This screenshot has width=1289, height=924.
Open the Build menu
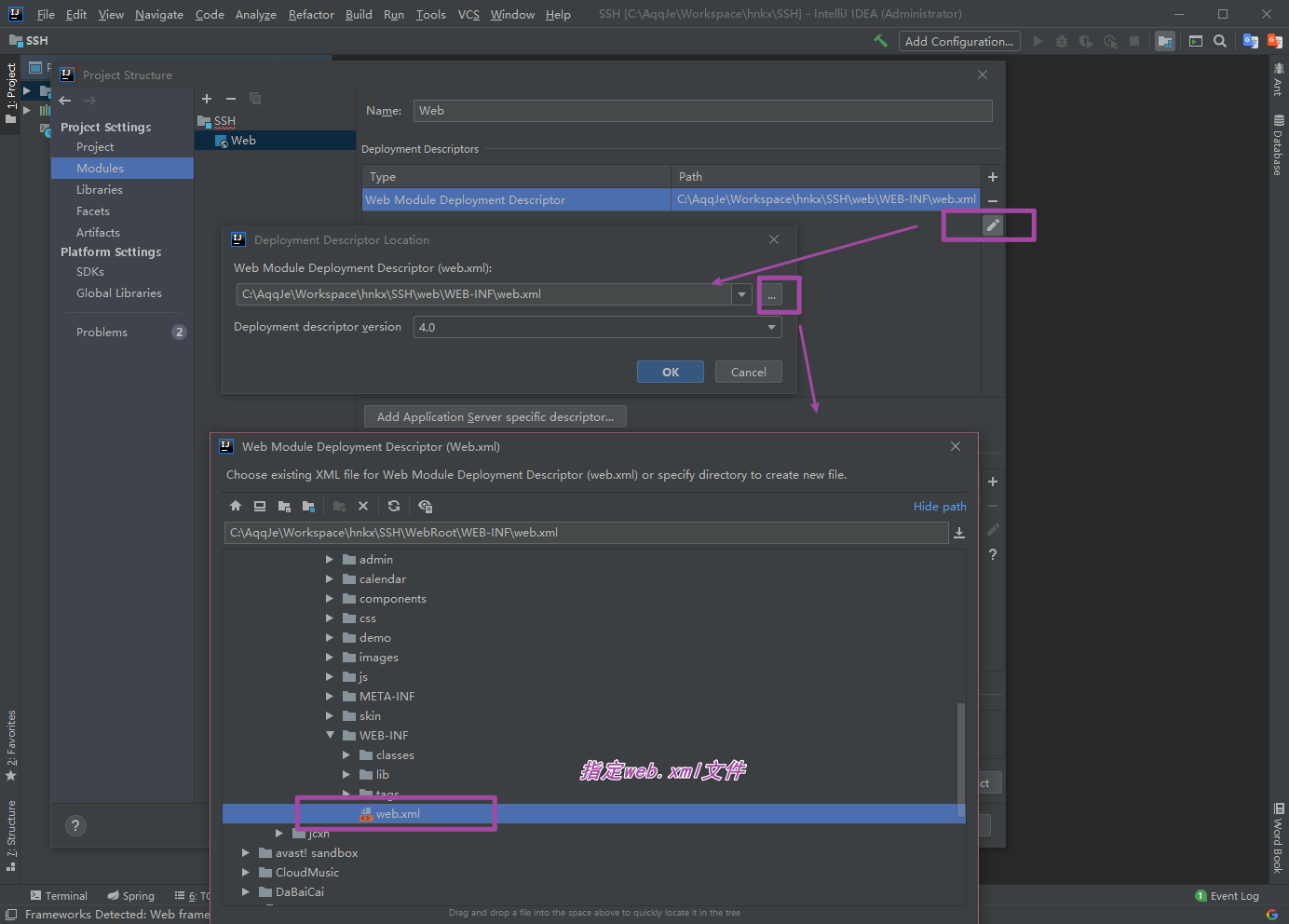359,15
